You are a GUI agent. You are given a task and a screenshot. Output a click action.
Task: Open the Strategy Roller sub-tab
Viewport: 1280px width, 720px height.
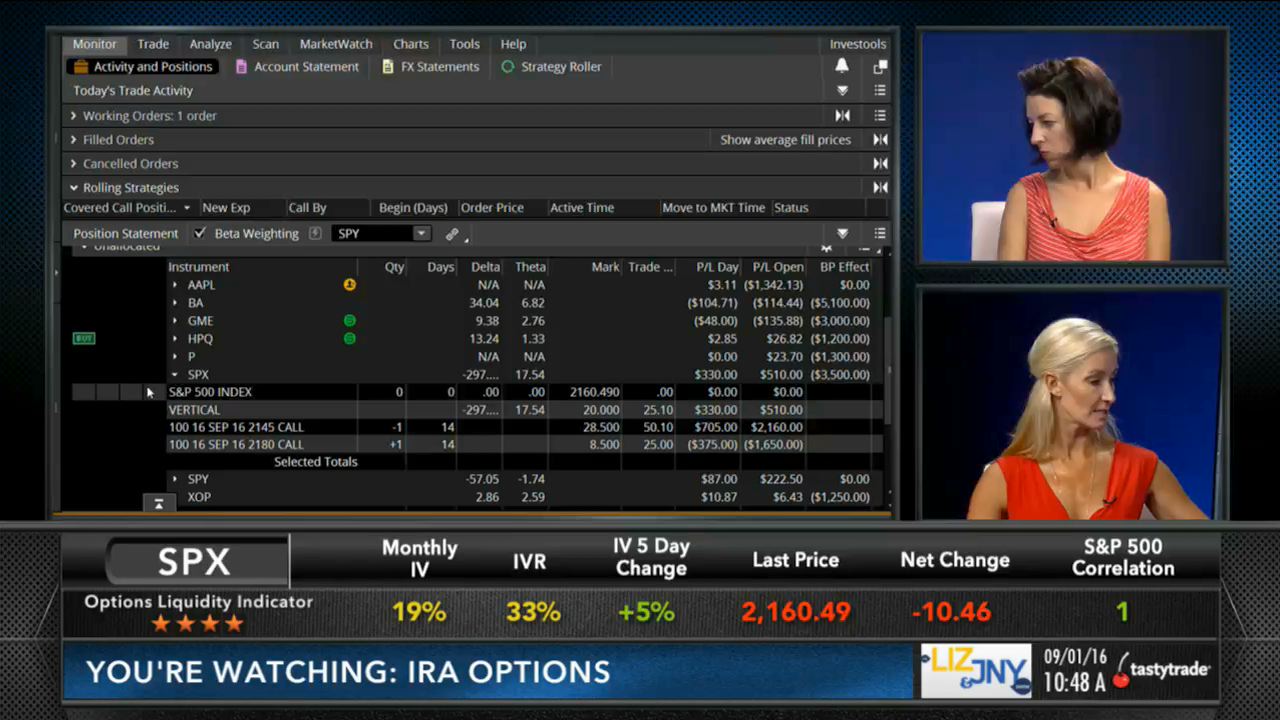[x=552, y=67]
